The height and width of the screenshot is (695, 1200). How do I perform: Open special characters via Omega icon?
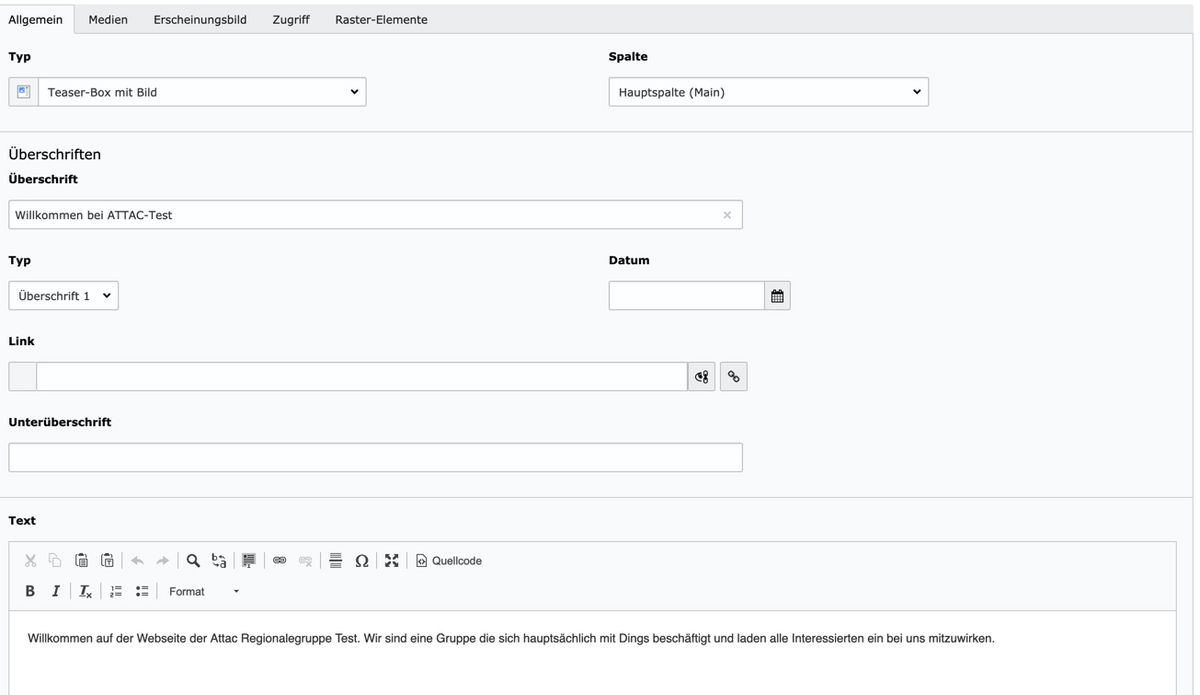362,561
